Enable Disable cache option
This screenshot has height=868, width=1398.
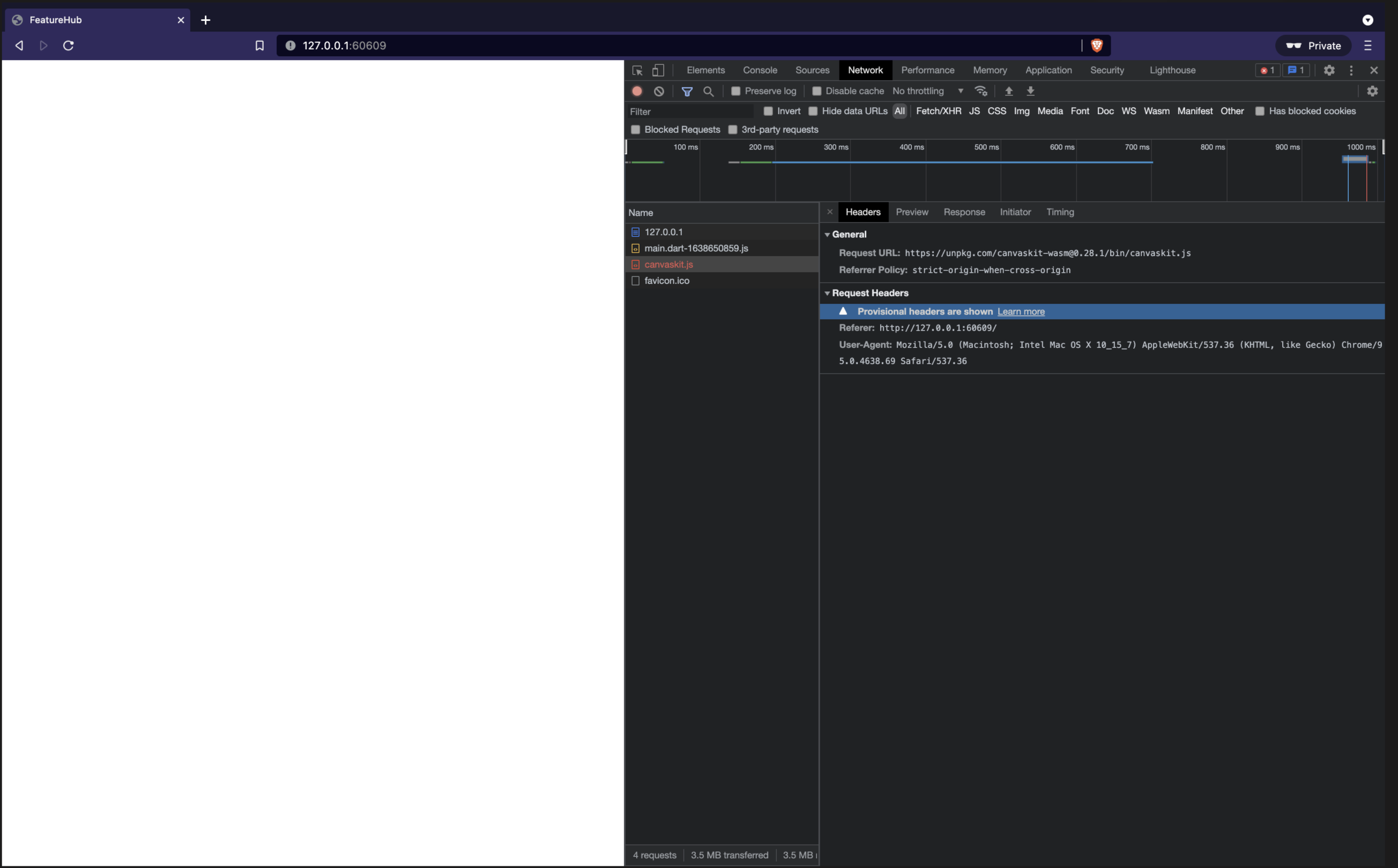817,91
